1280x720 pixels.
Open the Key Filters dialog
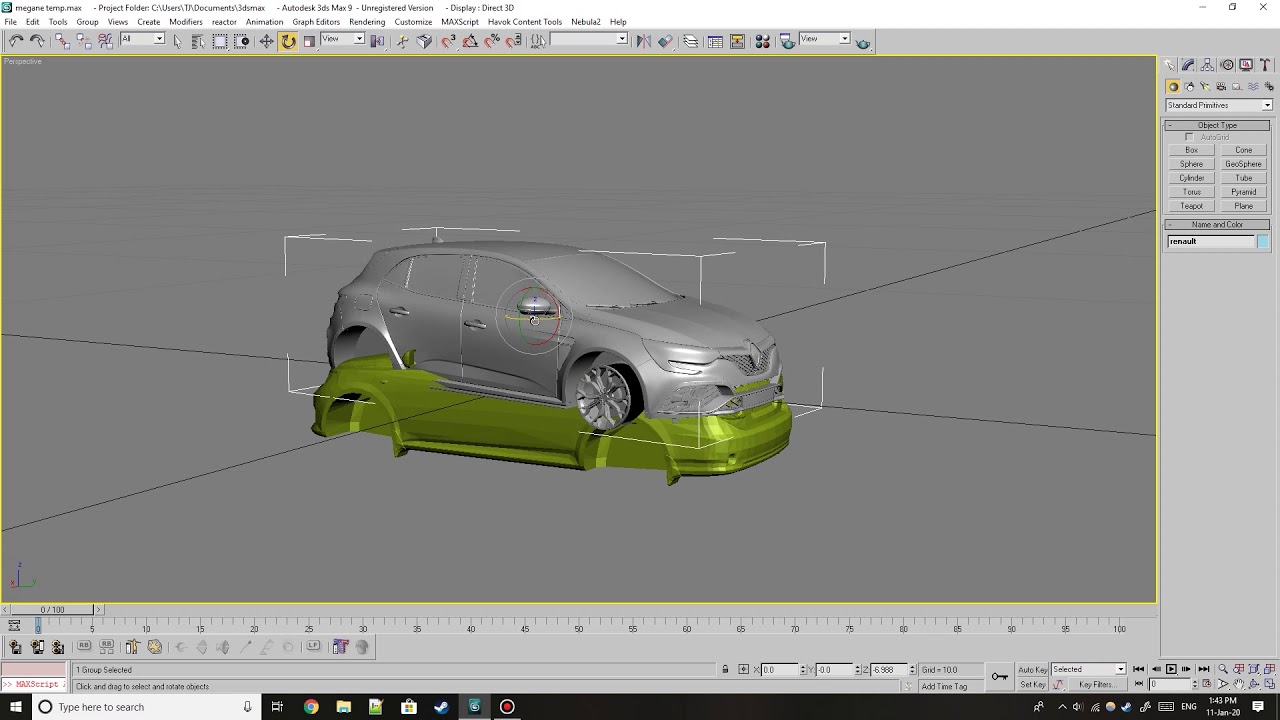point(1096,684)
